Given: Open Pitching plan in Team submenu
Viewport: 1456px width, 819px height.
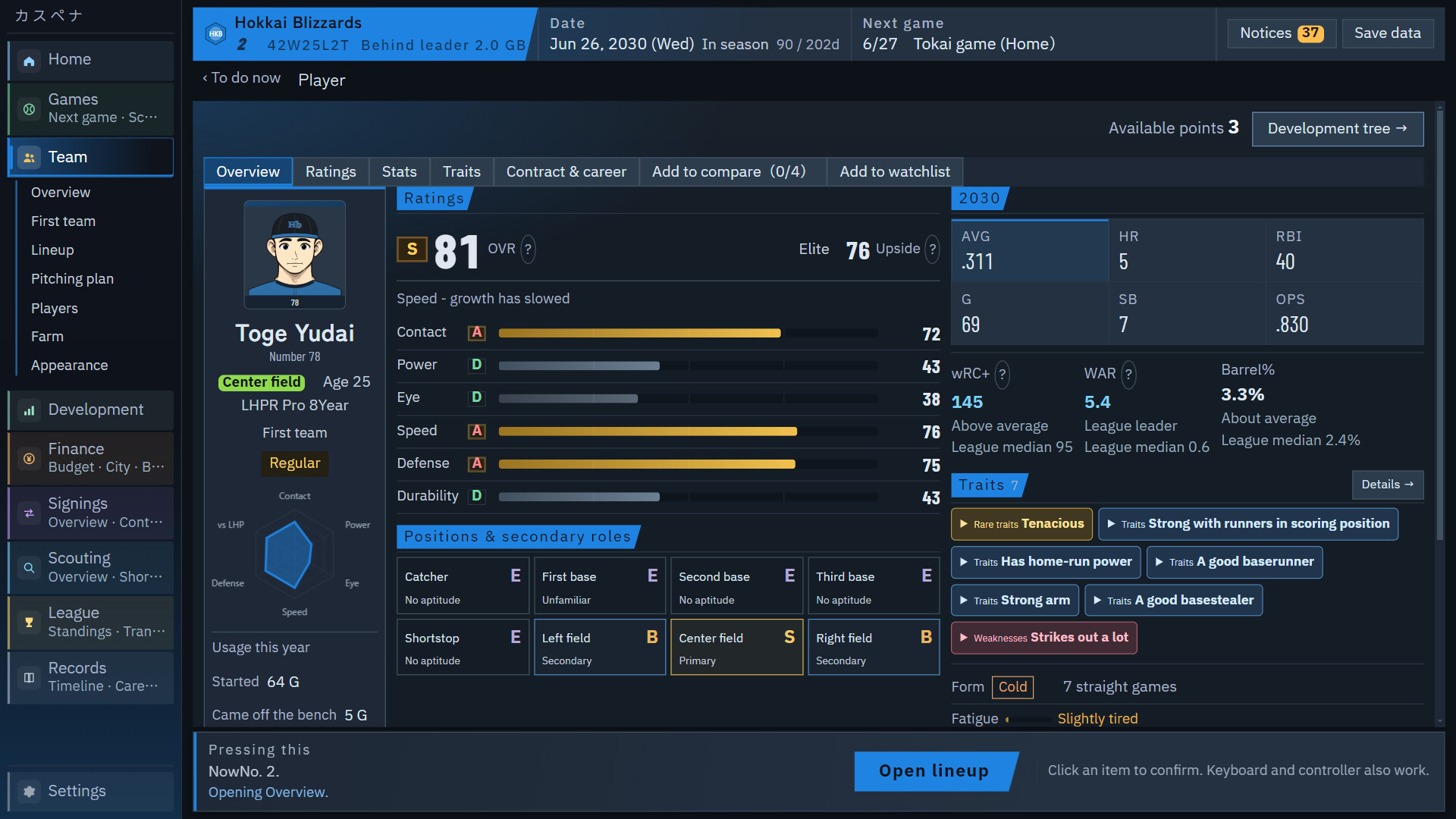Looking at the screenshot, I should pos(72,279).
